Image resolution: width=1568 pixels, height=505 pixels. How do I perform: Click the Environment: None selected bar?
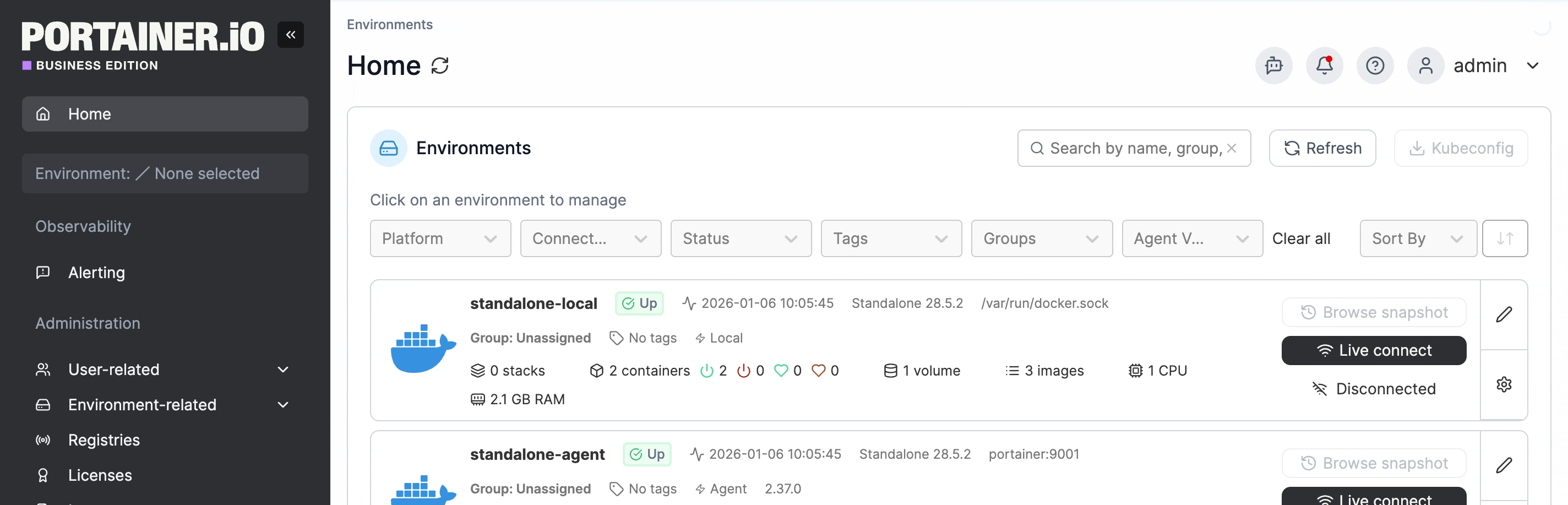165,173
